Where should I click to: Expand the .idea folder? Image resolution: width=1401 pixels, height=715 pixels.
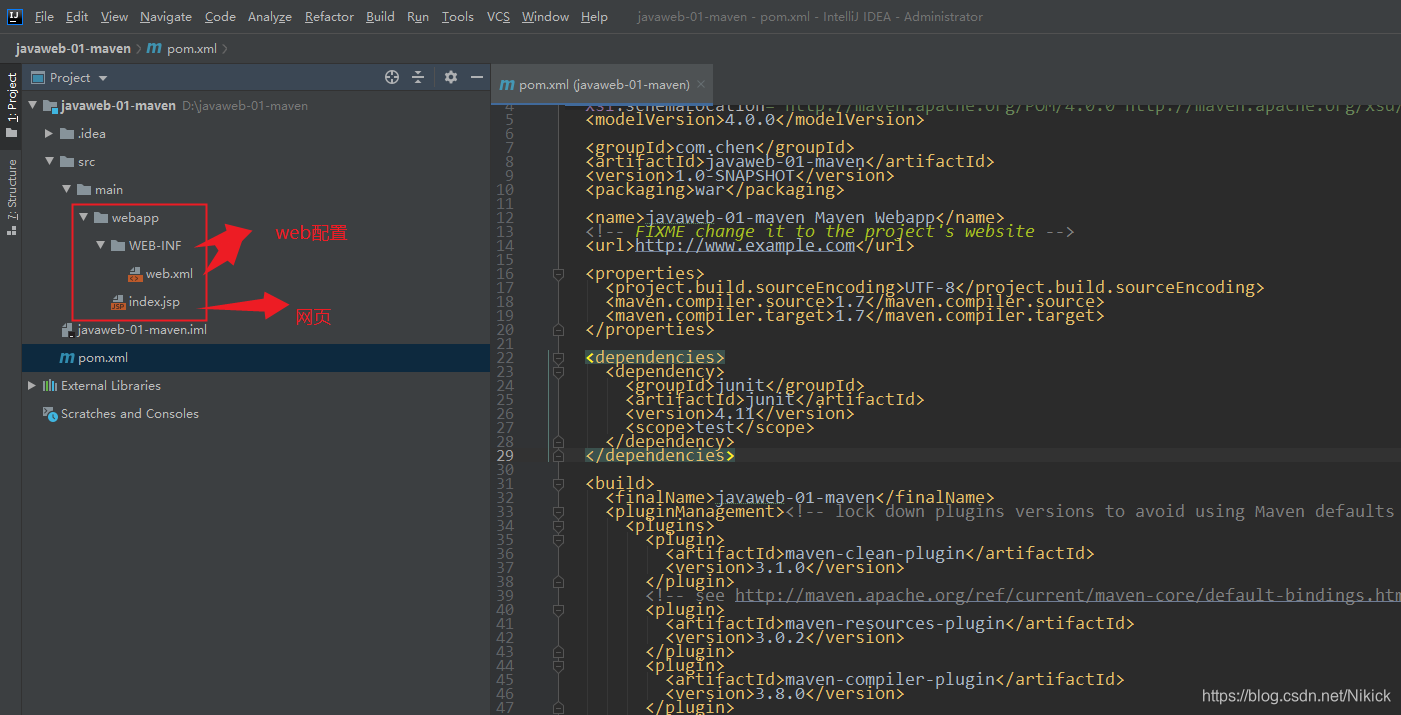tap(50, 133)
